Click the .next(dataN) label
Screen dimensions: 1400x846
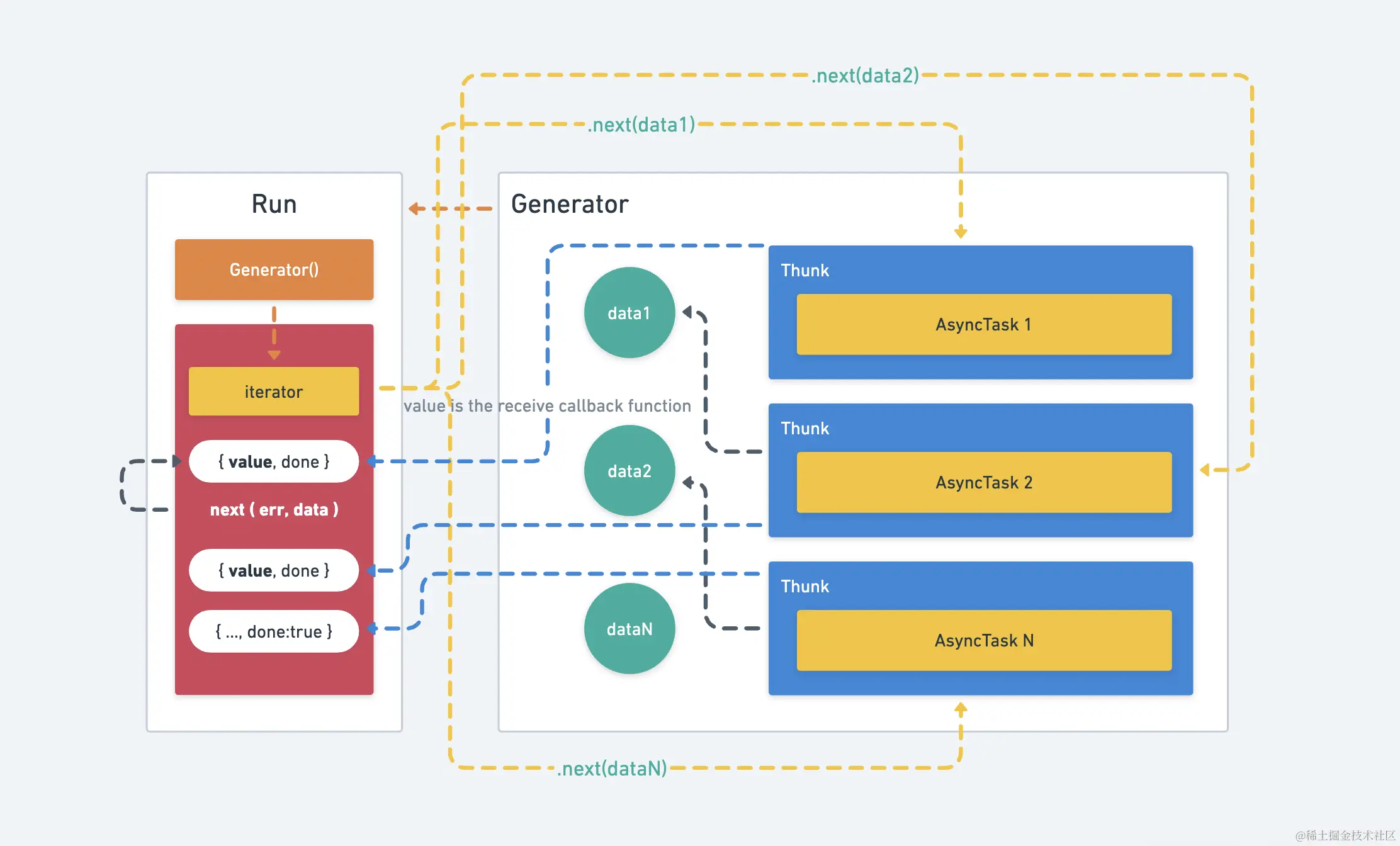point(611,769)
